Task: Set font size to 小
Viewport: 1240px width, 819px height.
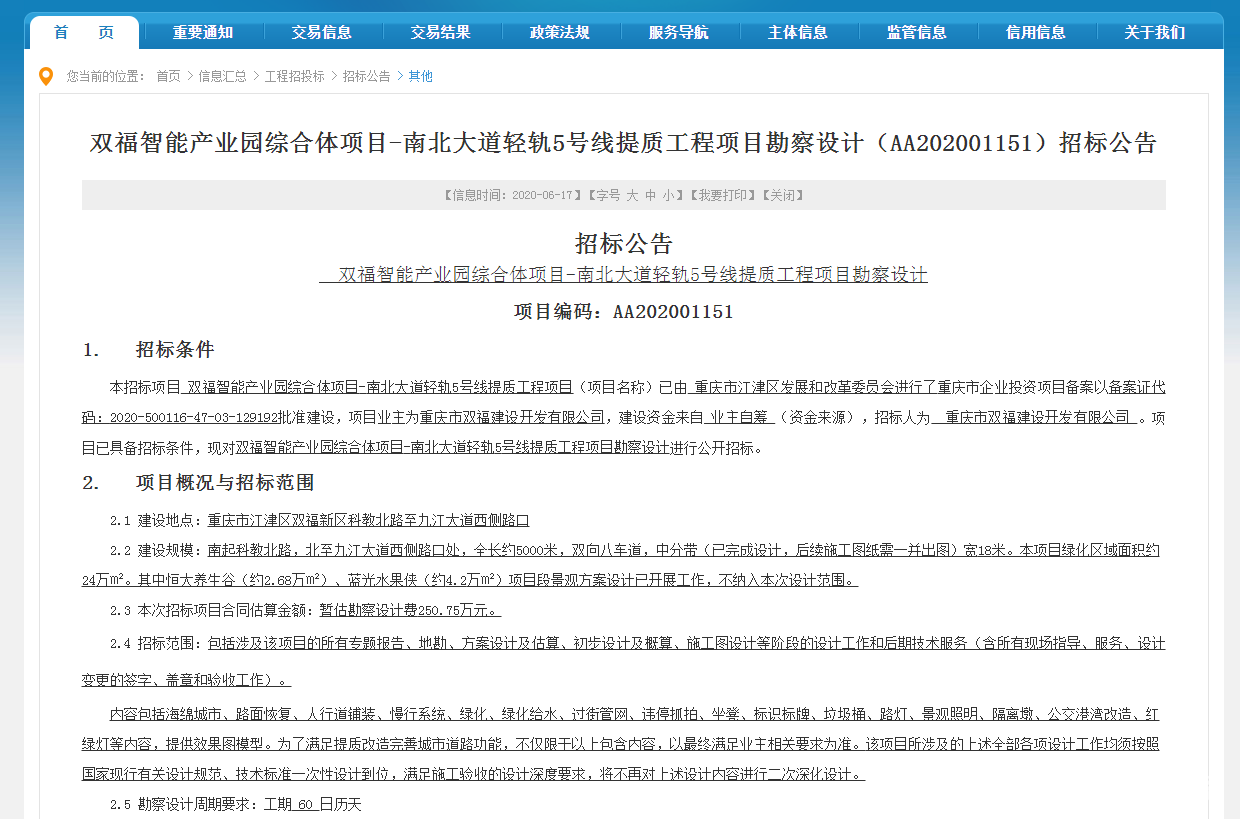Action: click(667, 196)
